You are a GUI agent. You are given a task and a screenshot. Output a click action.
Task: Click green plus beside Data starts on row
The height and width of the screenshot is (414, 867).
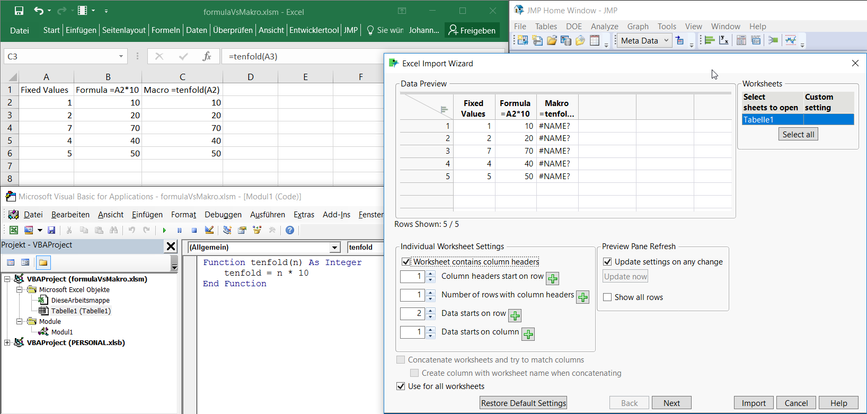pos(516,316)
